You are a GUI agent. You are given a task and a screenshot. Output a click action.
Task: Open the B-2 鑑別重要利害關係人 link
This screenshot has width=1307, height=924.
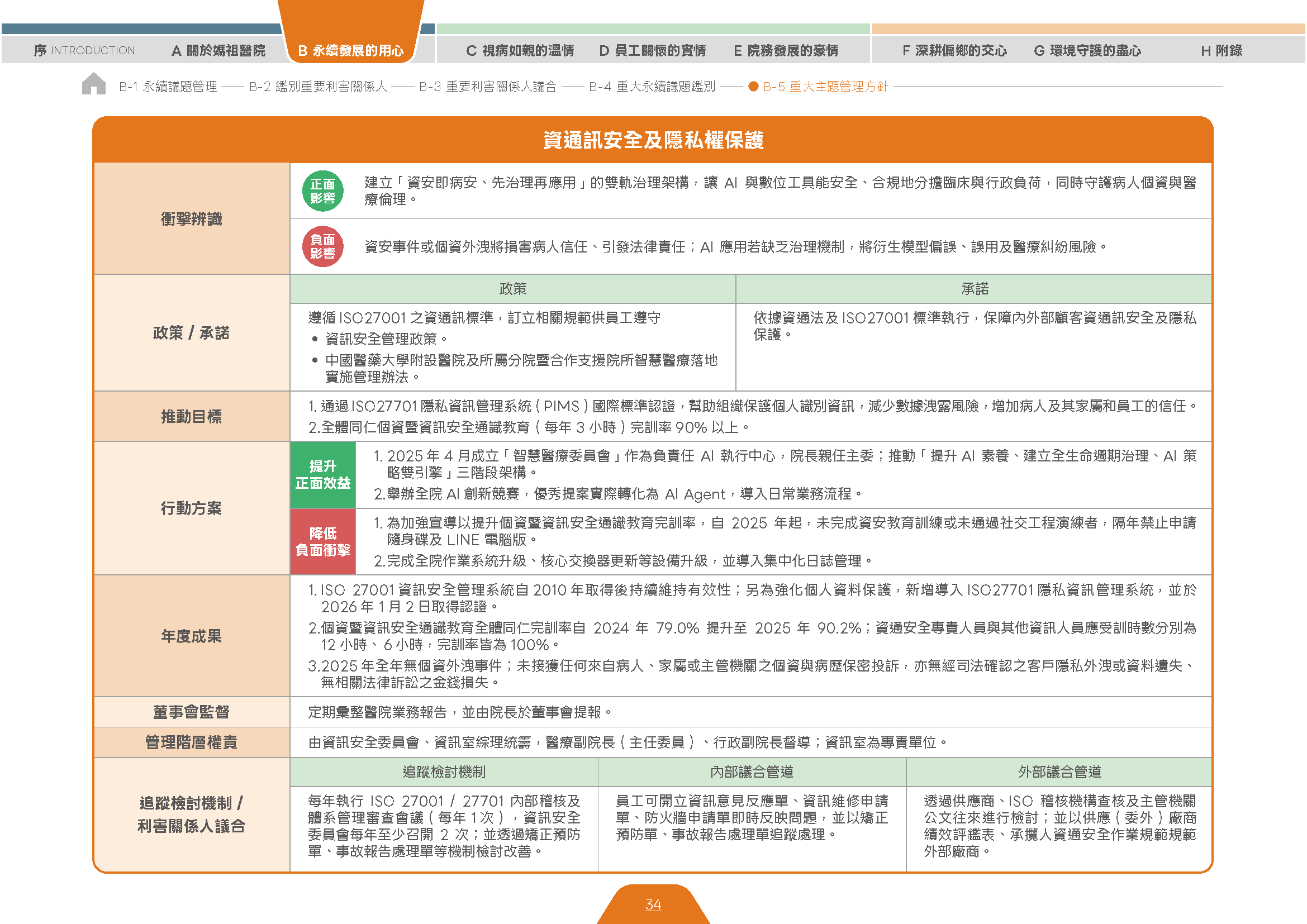tap(318, 87)
